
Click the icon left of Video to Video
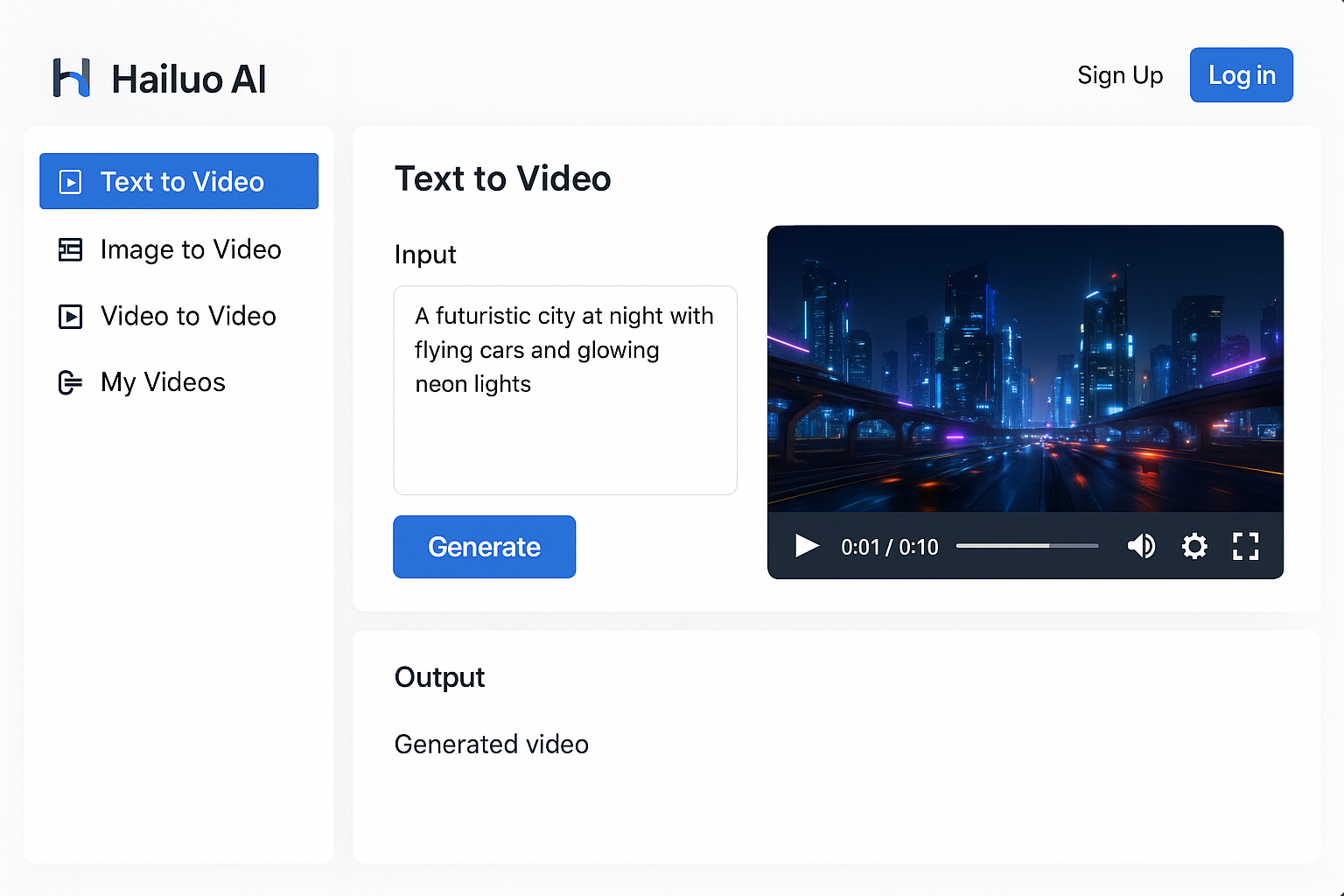click(x=70, y=317)
